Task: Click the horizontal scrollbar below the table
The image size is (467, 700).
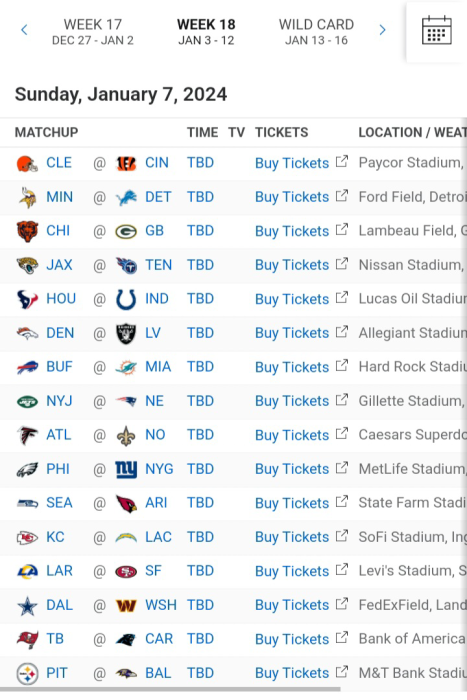Action: (x=170, y=689)
